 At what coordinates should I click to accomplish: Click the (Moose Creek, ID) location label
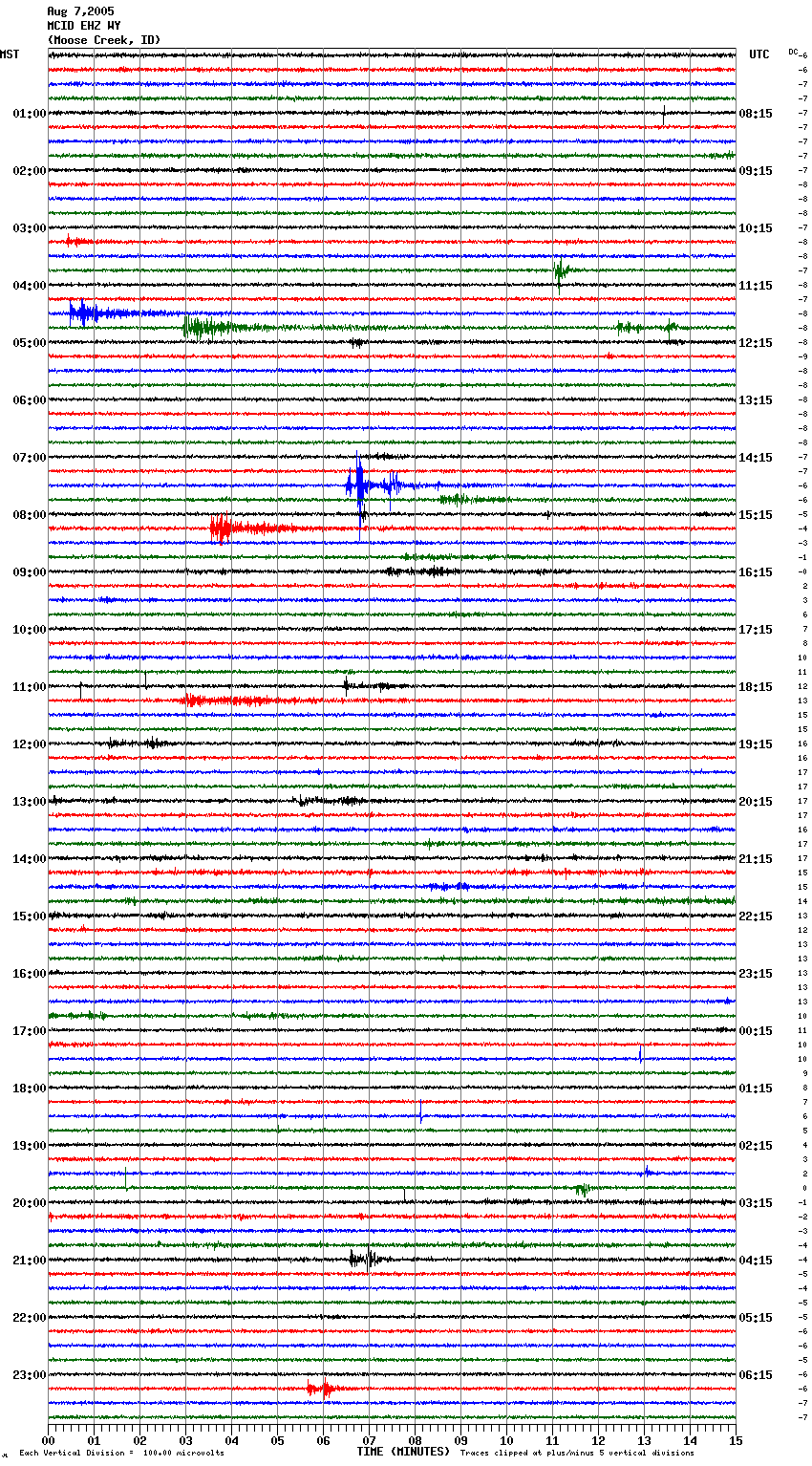click(104, 40)
